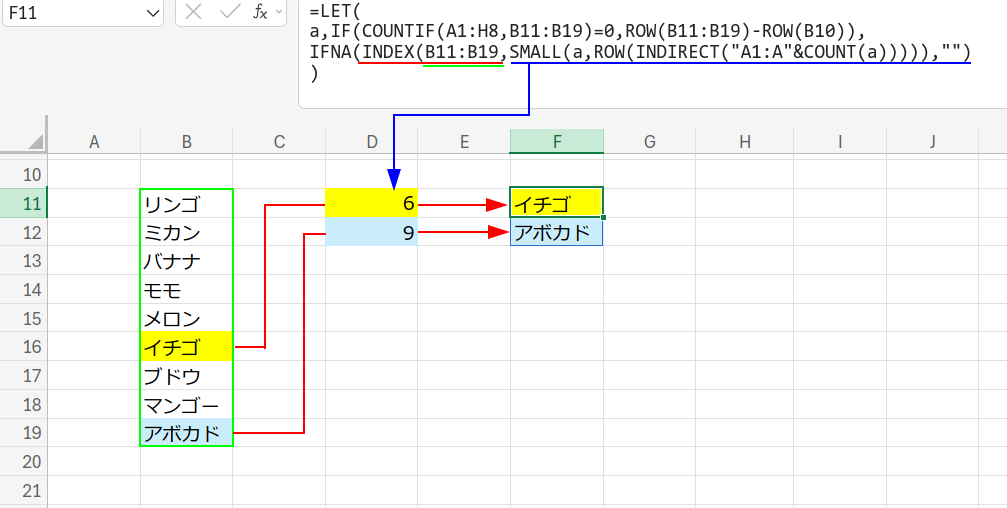Open the Name Box dropdown arrow
This screenshot has width=1007, height=508.
tap(153, 12)
